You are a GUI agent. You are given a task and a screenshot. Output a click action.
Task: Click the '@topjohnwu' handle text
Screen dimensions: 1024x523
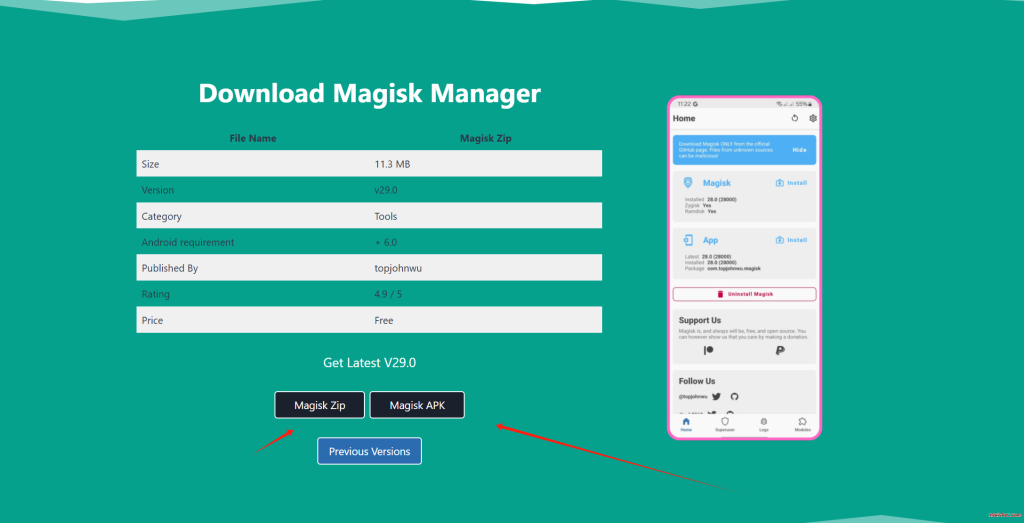(x=693, y=396)
